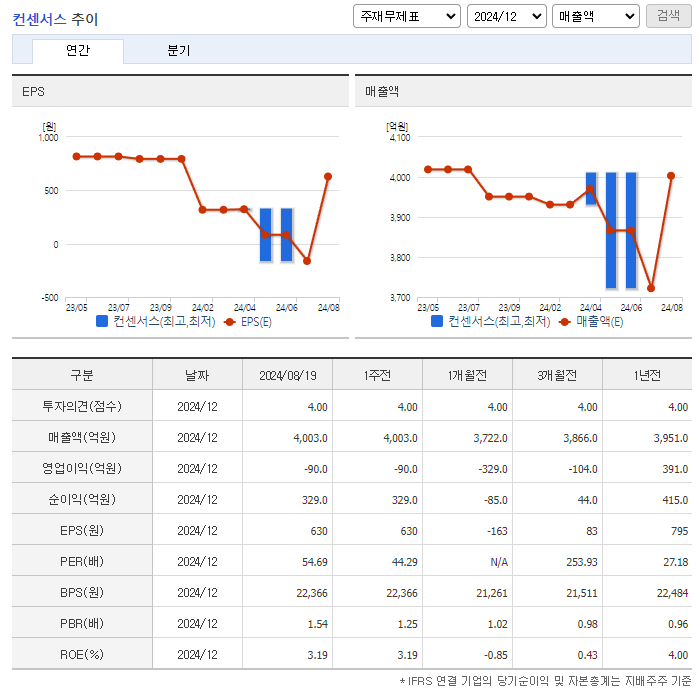Click 매출액 value 3,951.0
The height and width of the screenshot is (694, 700).
[671, 438]
